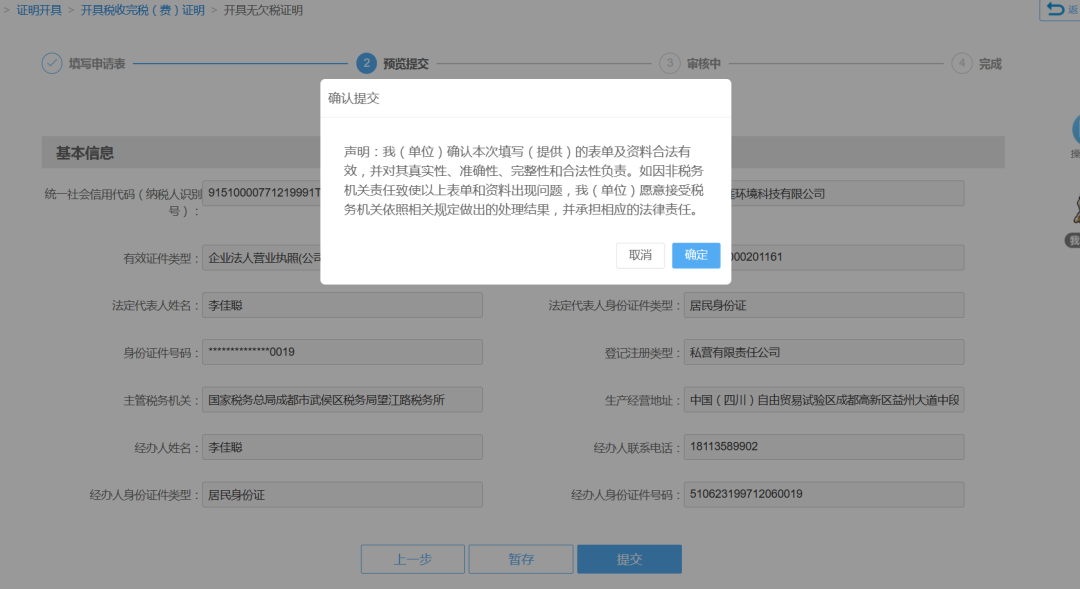Click the step 4 完成 circle
Image resolution: width=1080 pixels, height=589 pixels.
click(962, 64)
